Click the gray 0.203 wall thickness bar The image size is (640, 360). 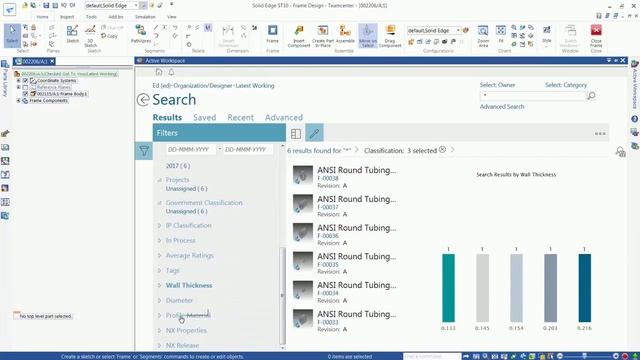coord(550,288)
